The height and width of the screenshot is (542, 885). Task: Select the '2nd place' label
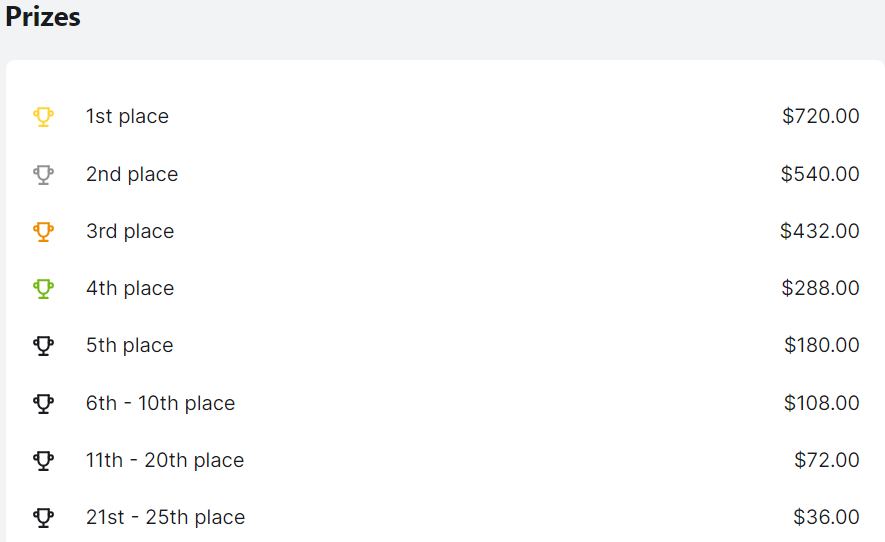tap(132, 174)
